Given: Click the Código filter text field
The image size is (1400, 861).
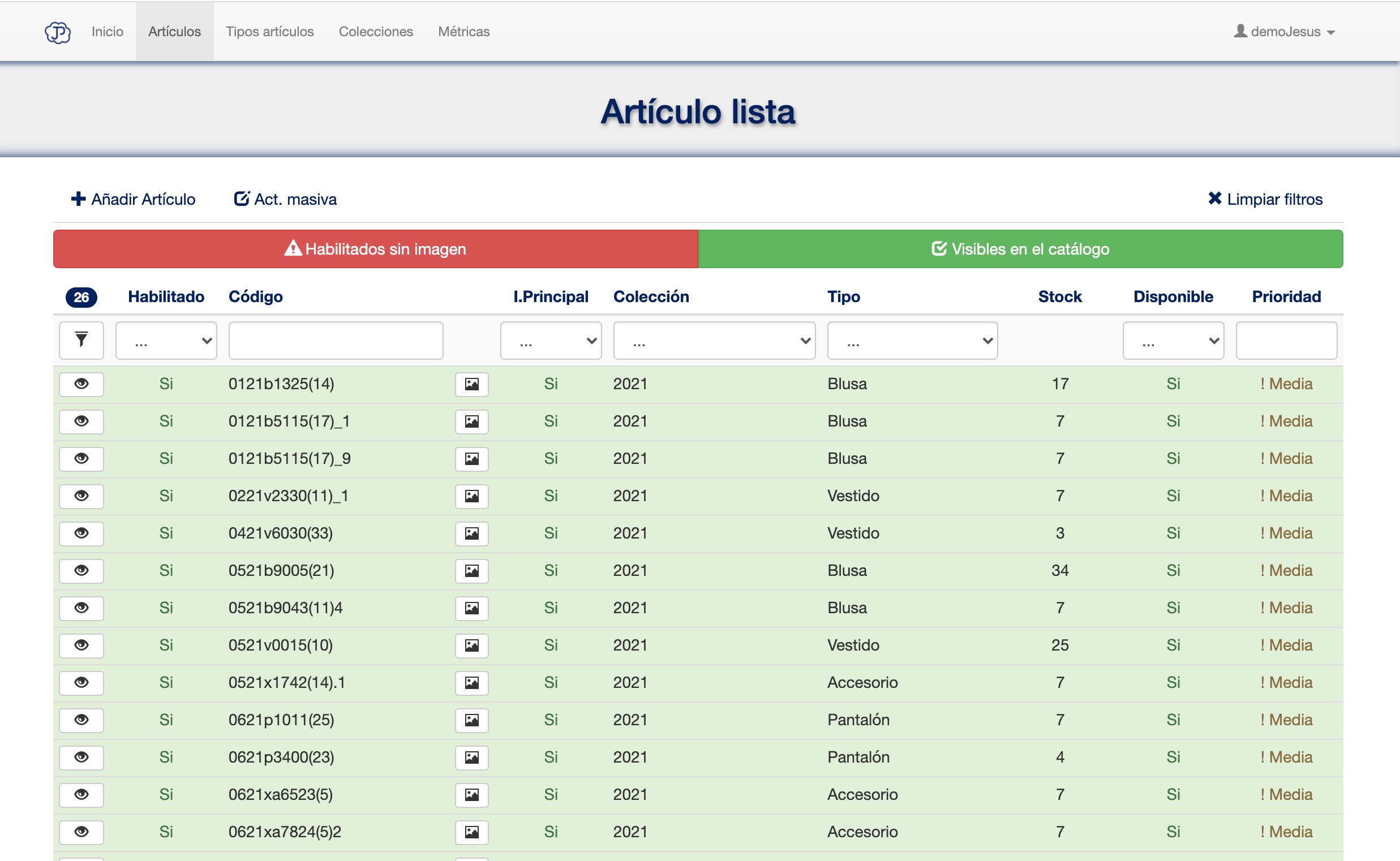Looking at the screenshot, I should [336, 341].
